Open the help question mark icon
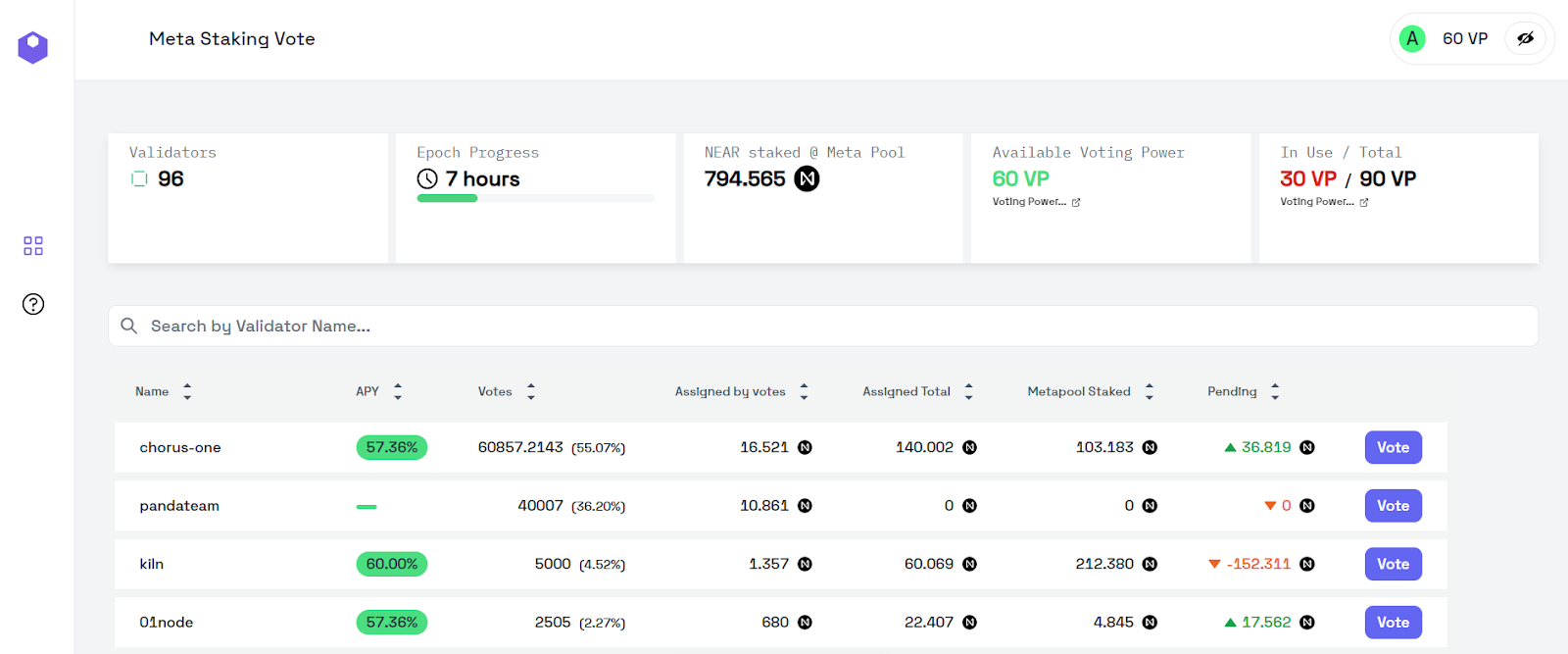Screen dimensions: 1568x654 pos(33,304)
